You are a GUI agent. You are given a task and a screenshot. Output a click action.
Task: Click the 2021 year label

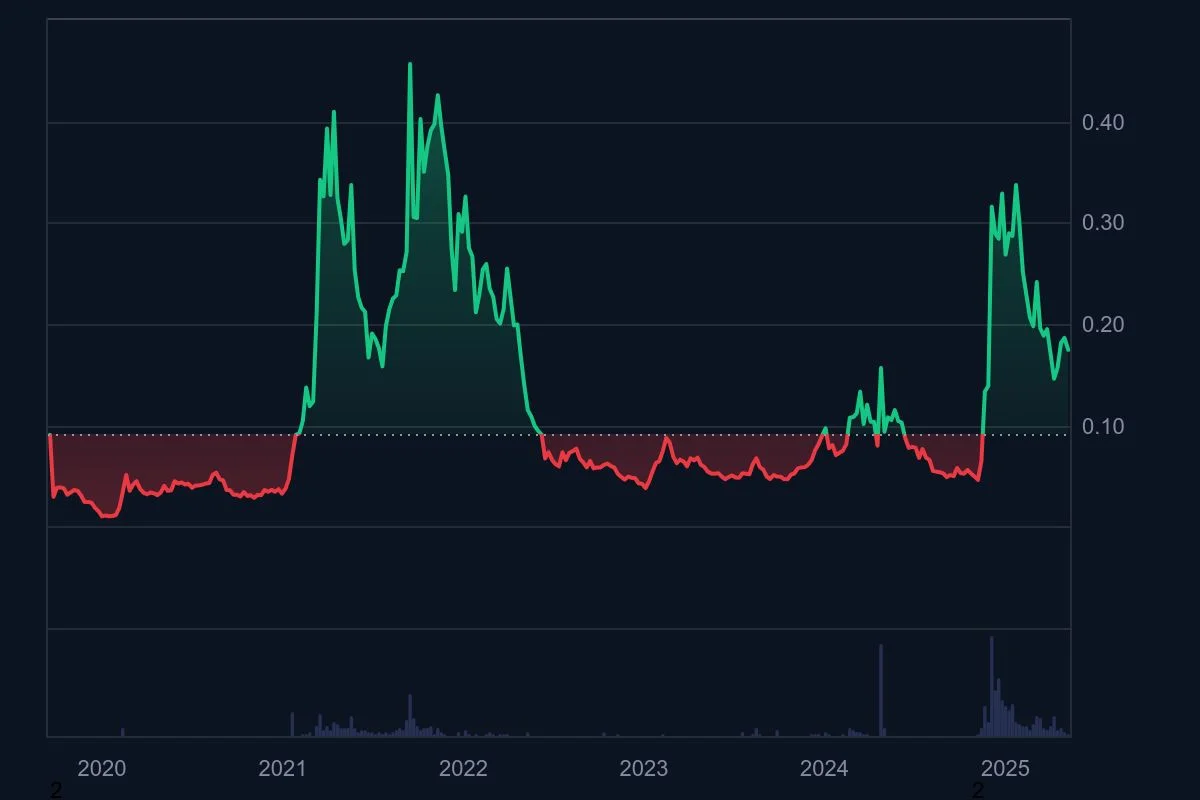click(x=282, y=768)
